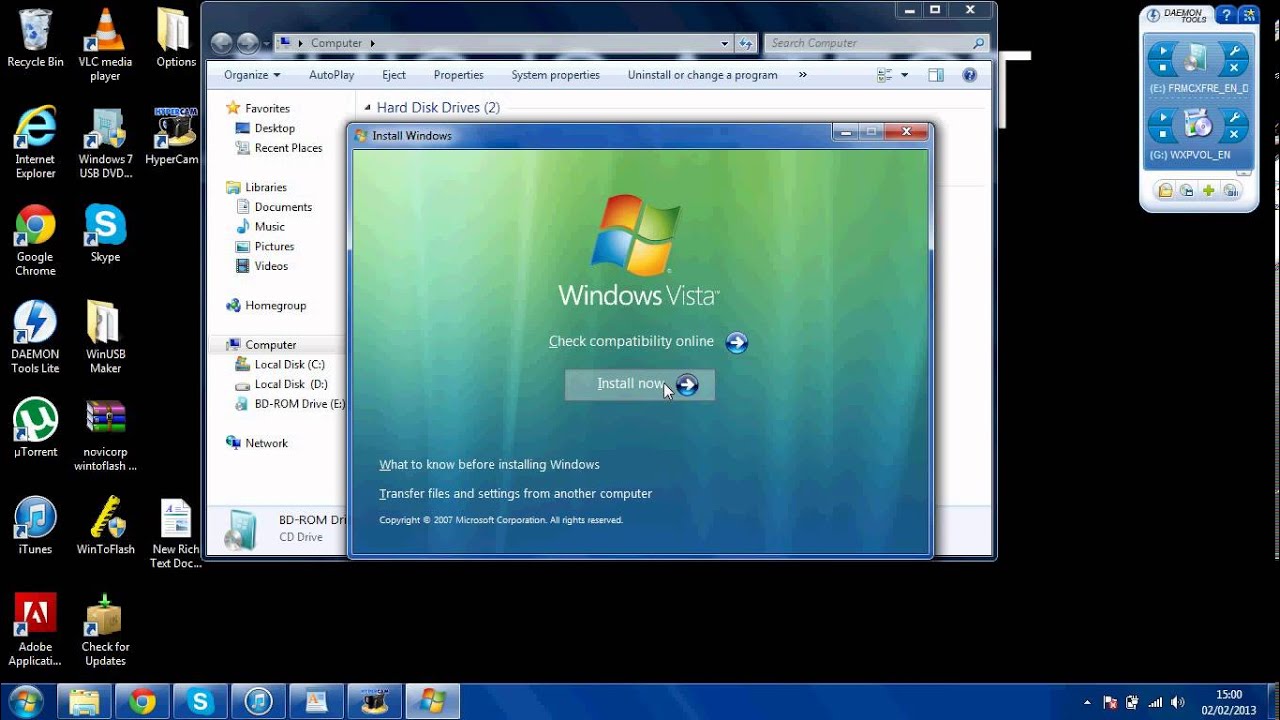Click AutoPlay in Explorer toolbar
The width and height of the screenshot is (1280, 720).
[331, 75]
